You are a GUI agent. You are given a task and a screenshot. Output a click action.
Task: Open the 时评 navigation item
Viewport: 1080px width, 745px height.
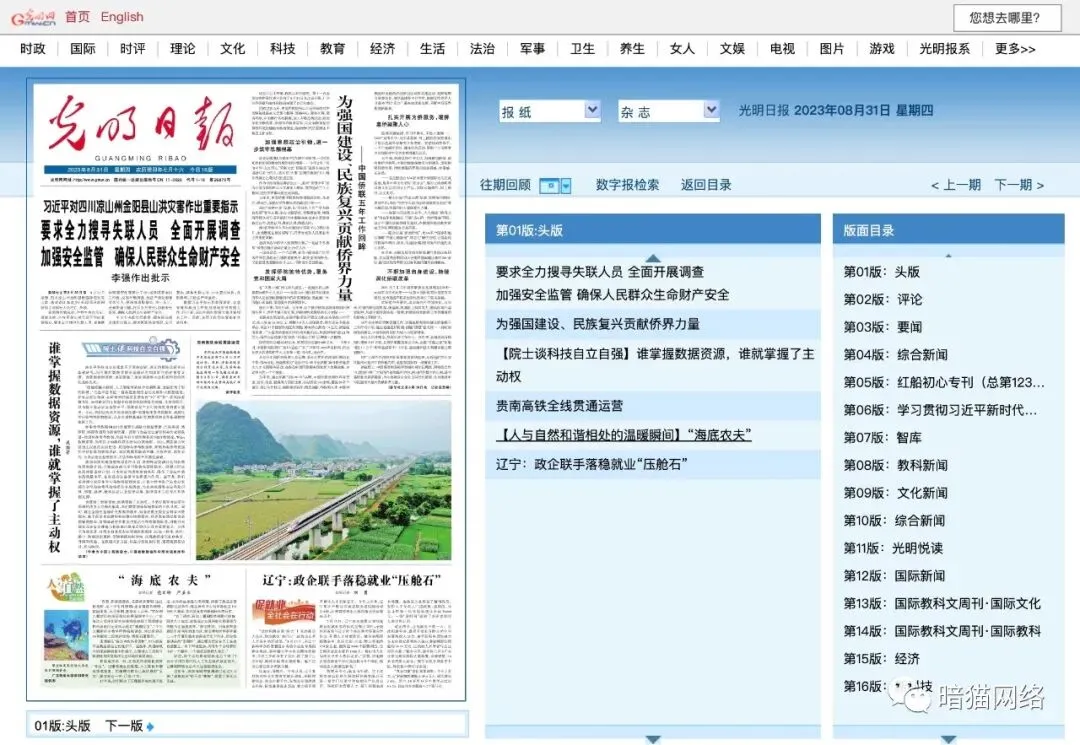[132, 49]
